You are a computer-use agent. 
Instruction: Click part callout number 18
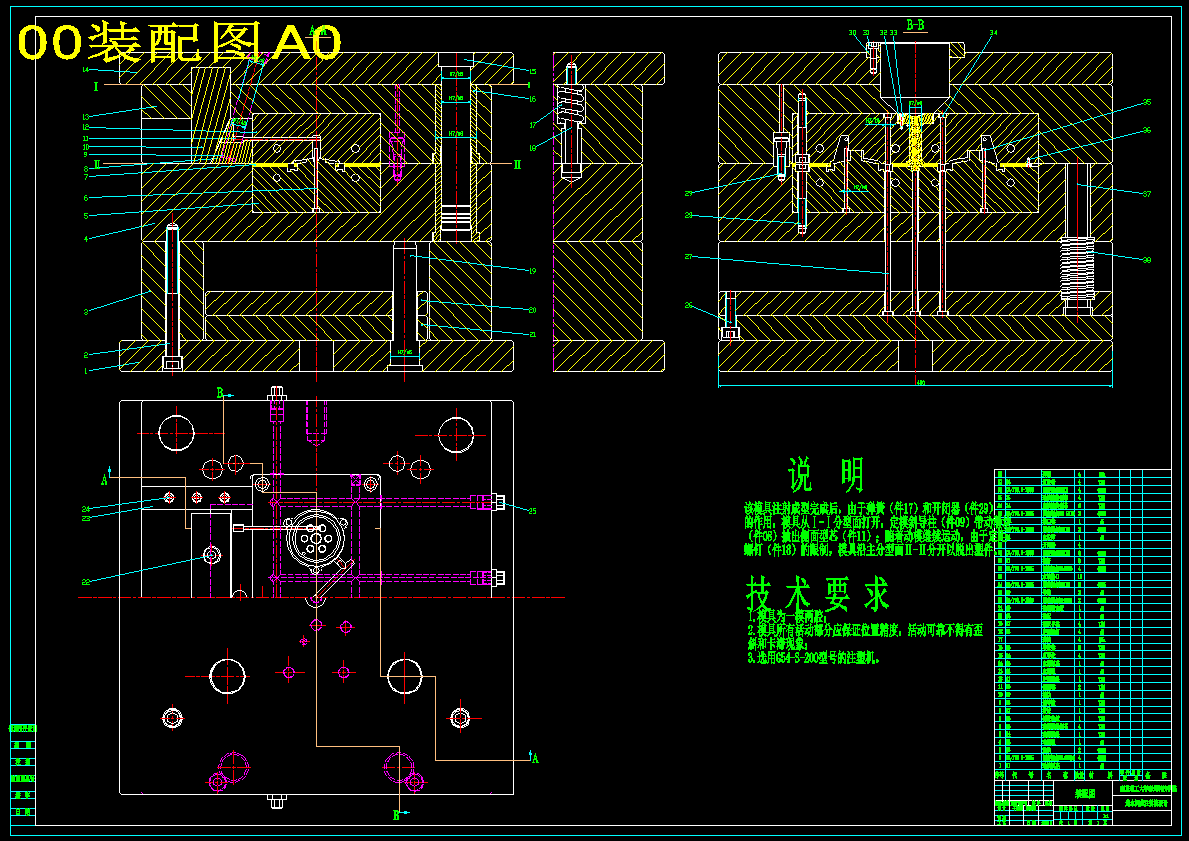[x=532, y=149]
